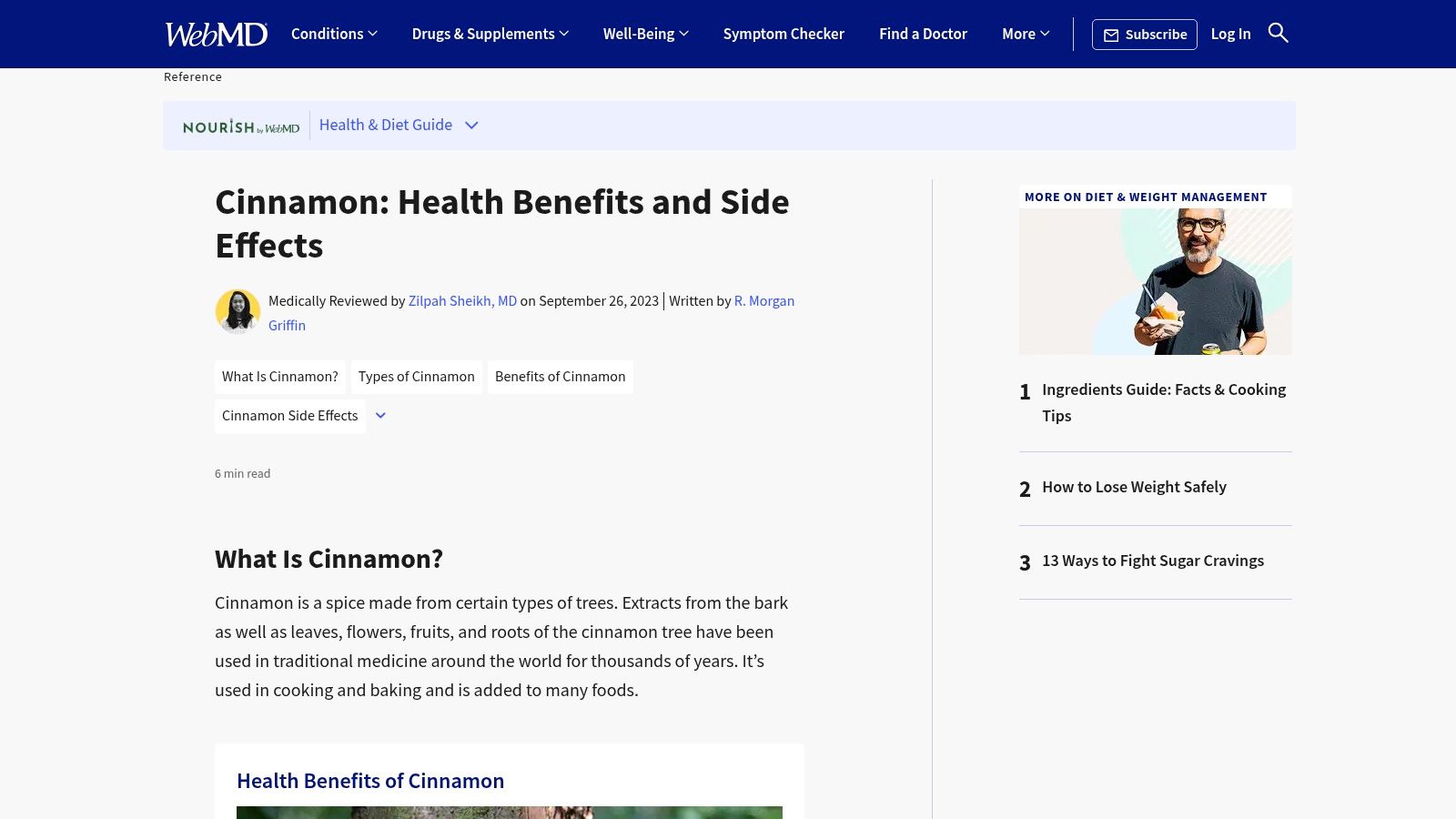
Task: Open the More menu
Action: 1026,34
